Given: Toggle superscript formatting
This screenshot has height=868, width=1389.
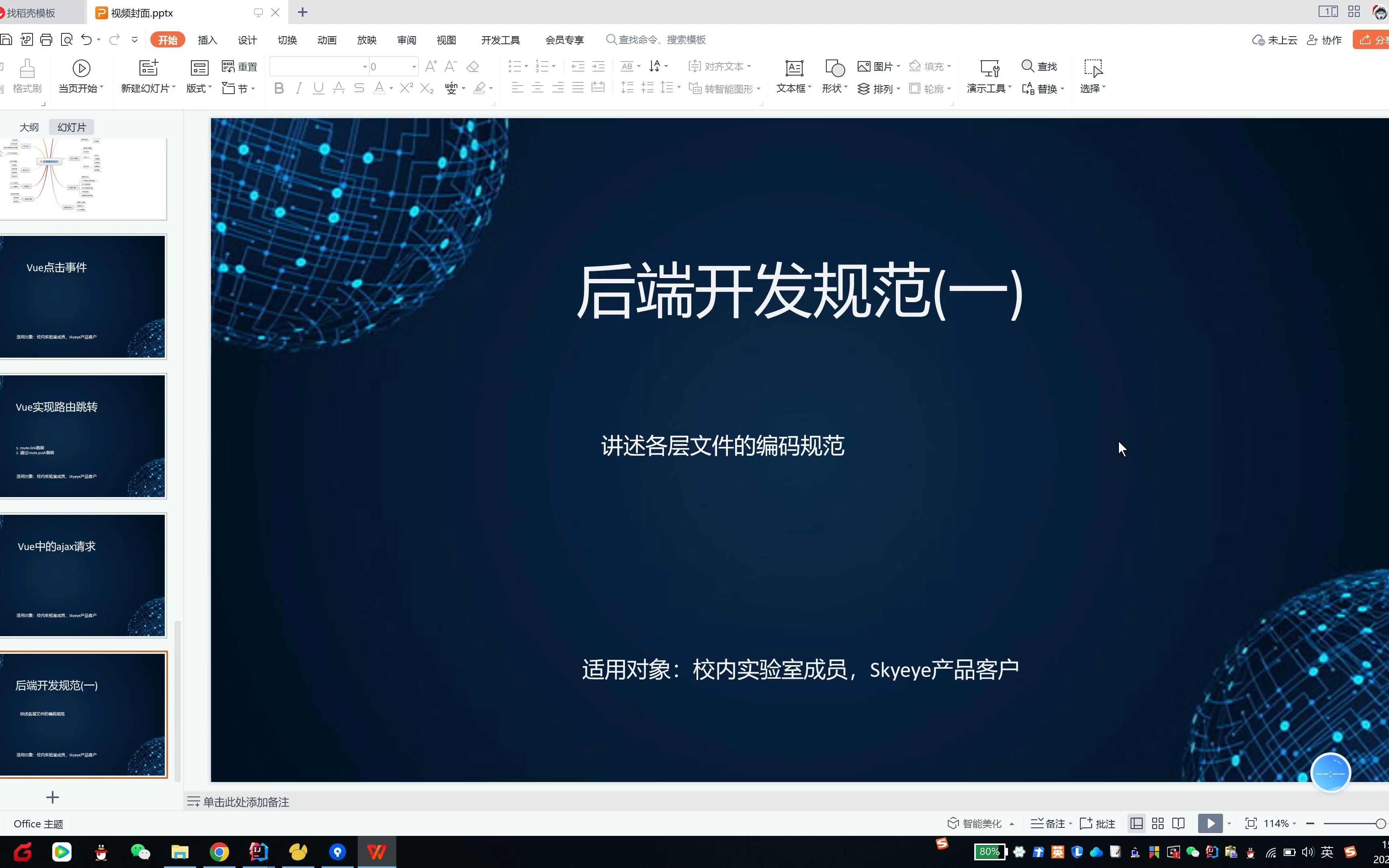Looking at the screenshot, I should click(406, 88).
